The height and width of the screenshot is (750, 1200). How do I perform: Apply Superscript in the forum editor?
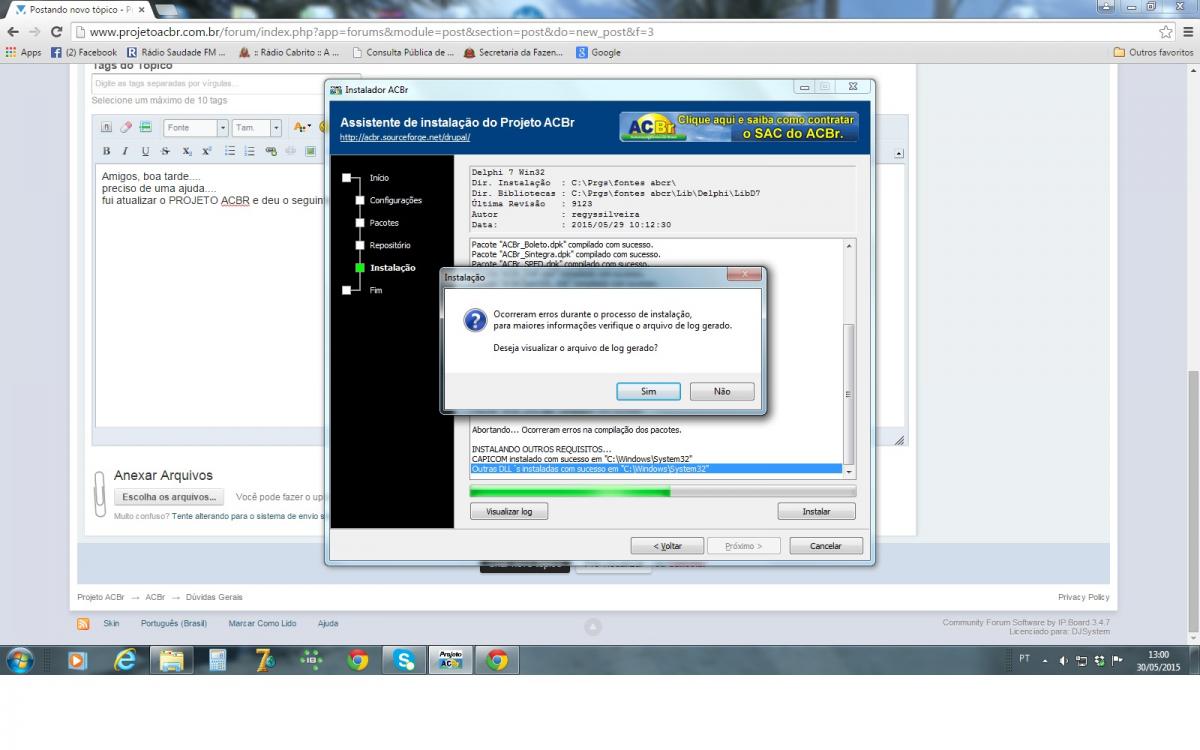[207, 151]
